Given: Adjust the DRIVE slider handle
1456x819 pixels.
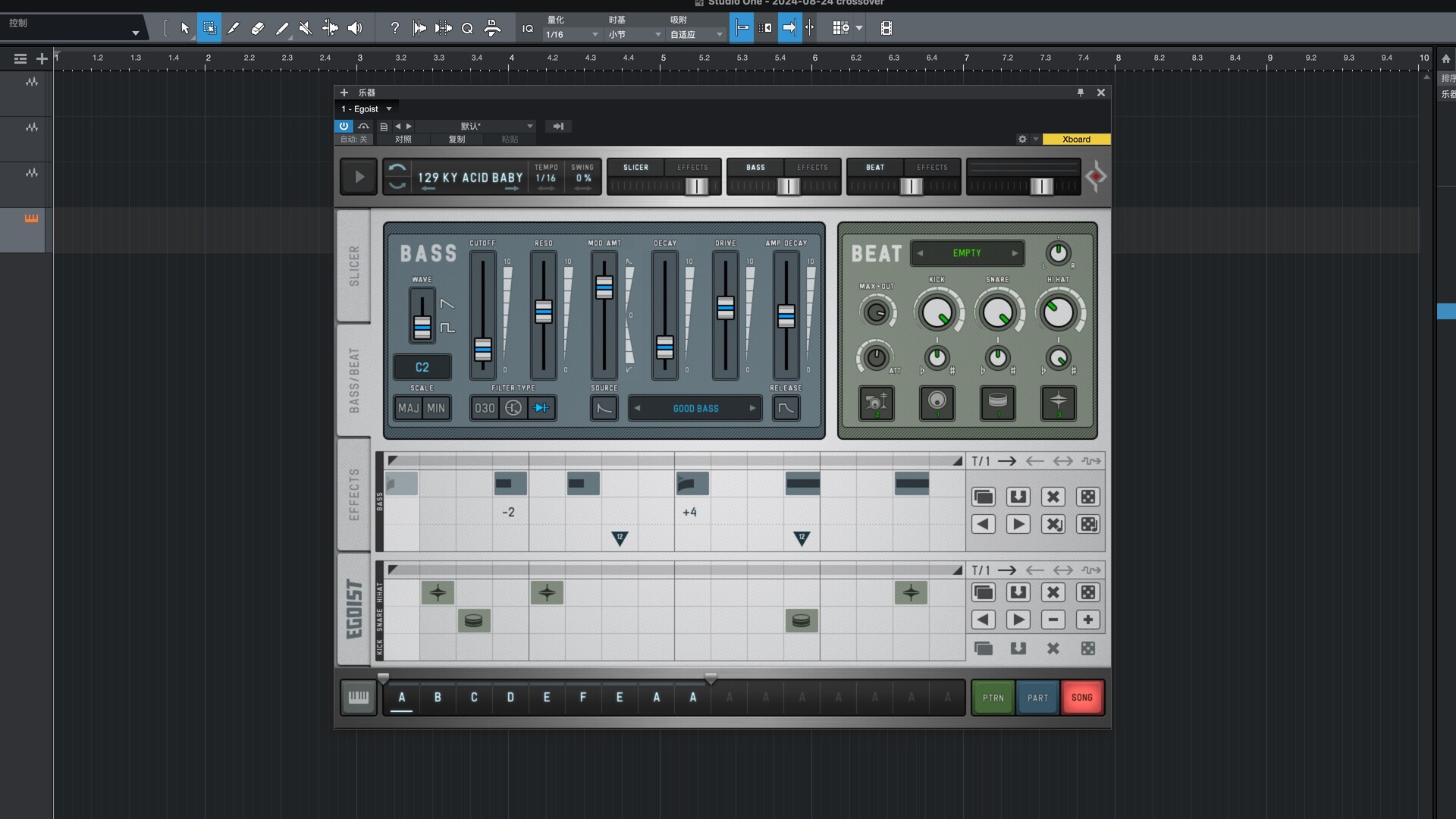Looking at the screenshot, I should [x=725, y=307].
